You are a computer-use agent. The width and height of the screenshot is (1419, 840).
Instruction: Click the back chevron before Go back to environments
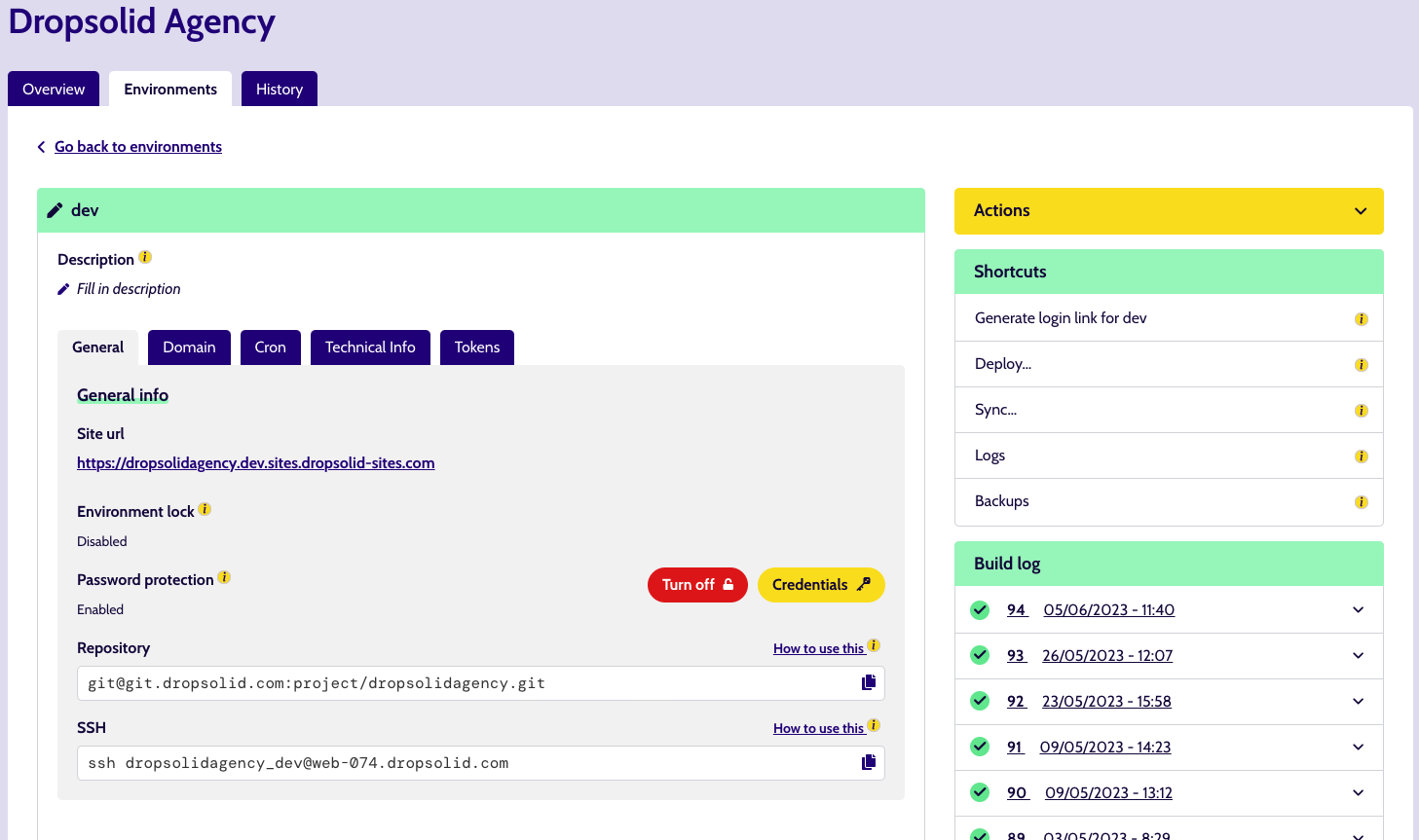click(41, 147)
